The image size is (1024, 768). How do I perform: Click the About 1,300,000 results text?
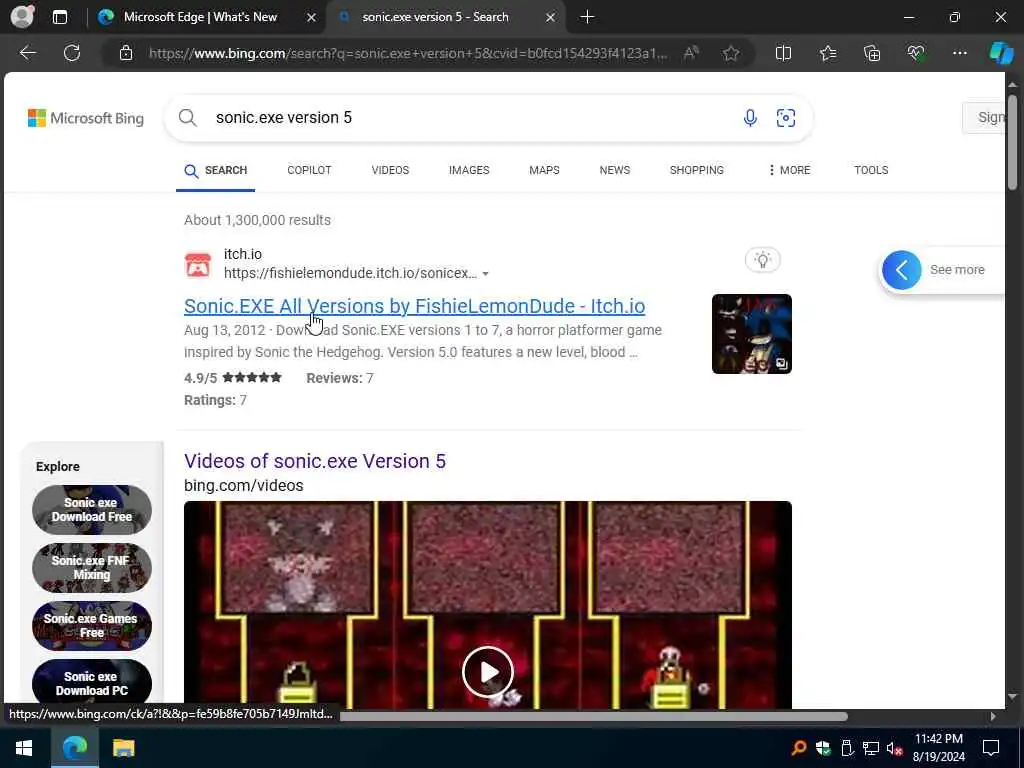click(257, 220)
